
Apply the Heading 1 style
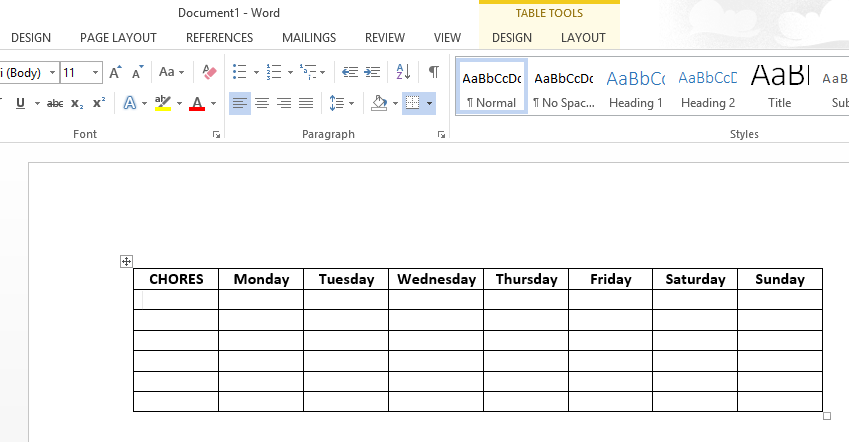(x=635, y=87)
